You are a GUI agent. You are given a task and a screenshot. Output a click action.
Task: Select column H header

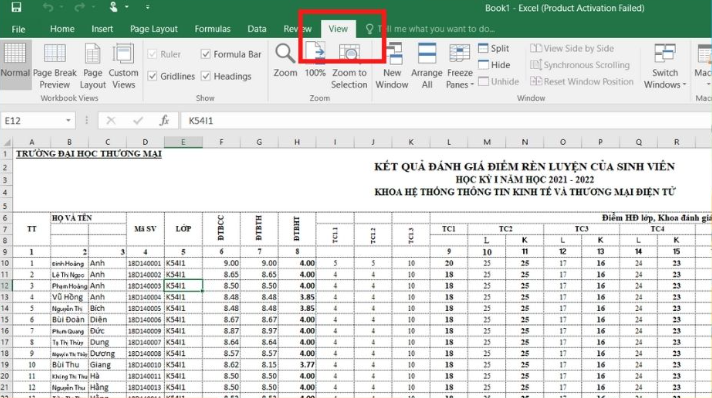point(297,142)
